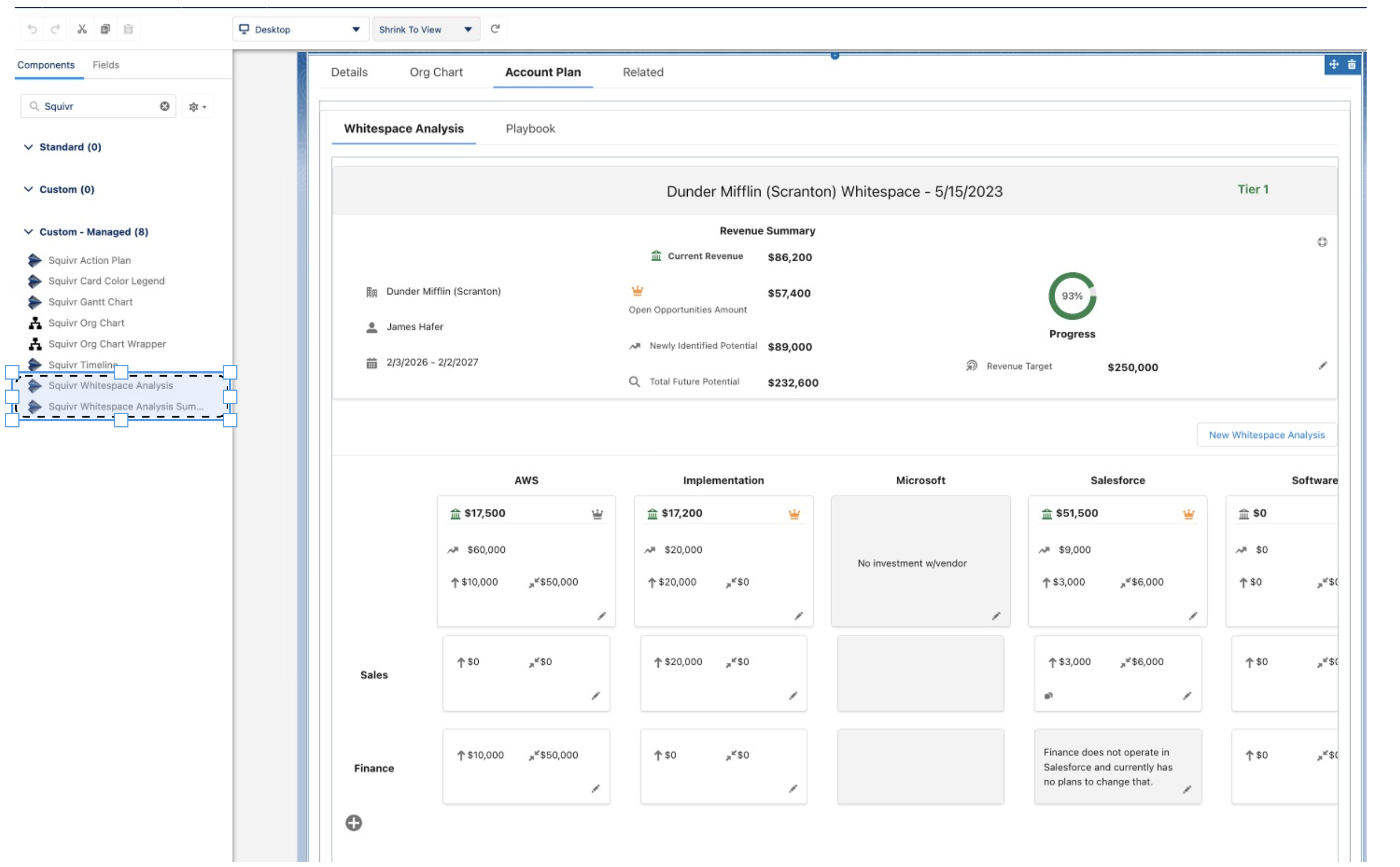
Task: Edit the AWS $17,500 summary card
Action: tap(601, 616)
